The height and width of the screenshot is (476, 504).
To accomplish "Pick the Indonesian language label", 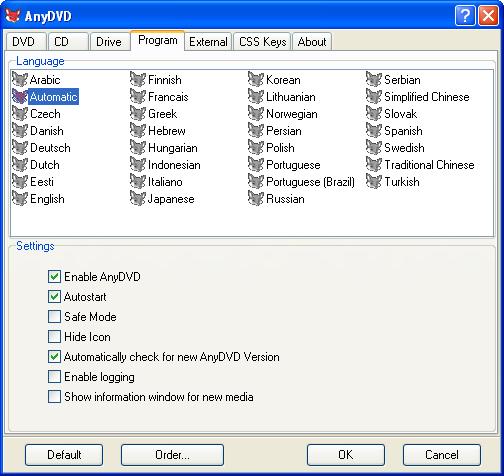I will [174, 165].
